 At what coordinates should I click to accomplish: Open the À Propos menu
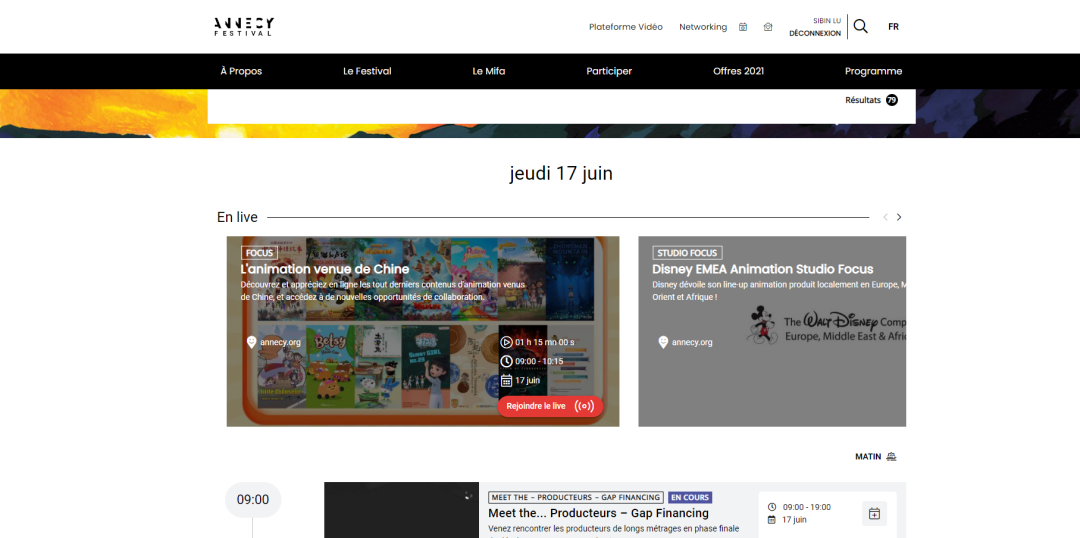tap(241, 71)
